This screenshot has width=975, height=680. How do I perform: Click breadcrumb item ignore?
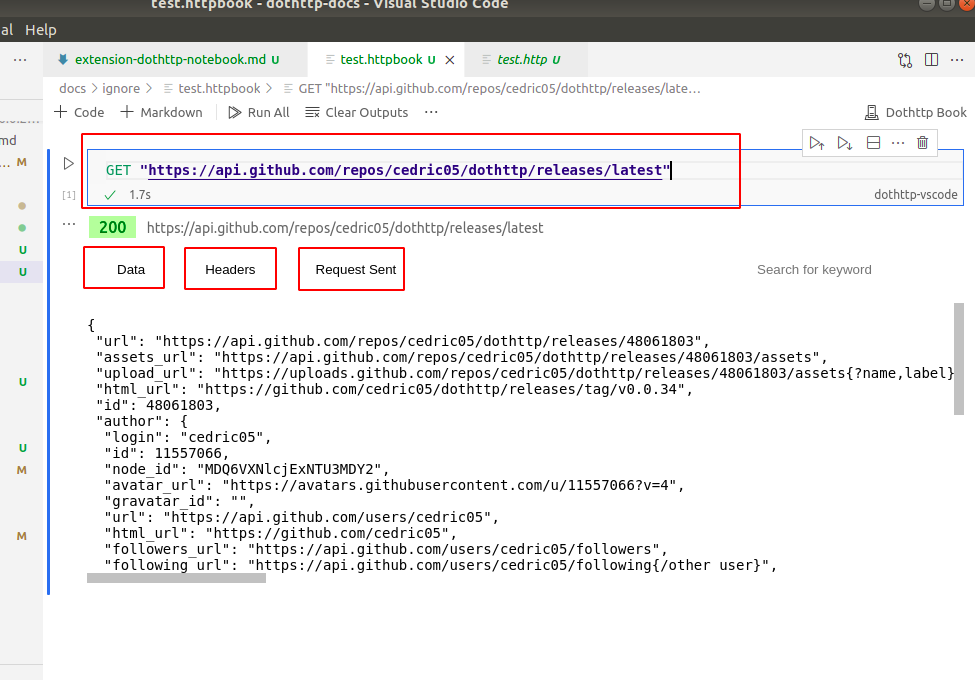pyautogui.click(x=121, y=88)
